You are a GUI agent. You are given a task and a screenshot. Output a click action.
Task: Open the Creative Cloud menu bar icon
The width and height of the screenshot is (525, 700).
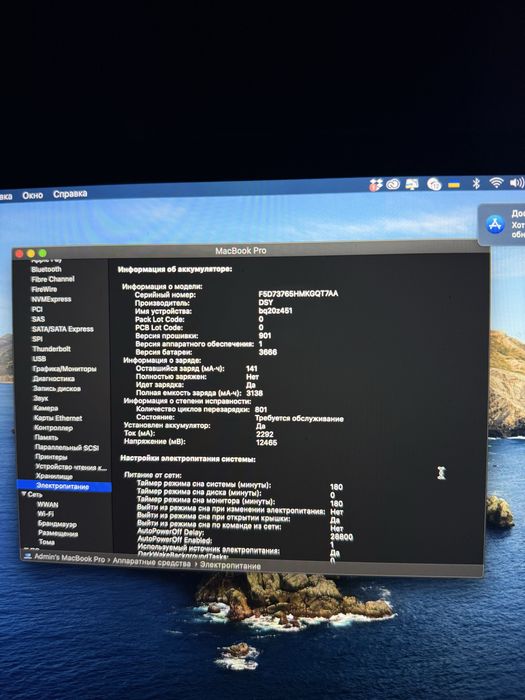coord(393,184)
